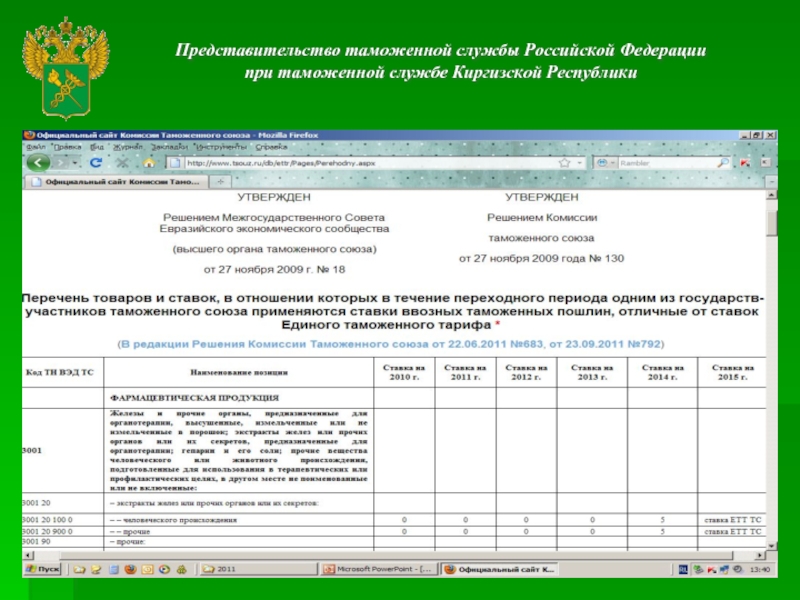
Task: Click the red flag icon in system tray
Action: [x=712, y=569]
